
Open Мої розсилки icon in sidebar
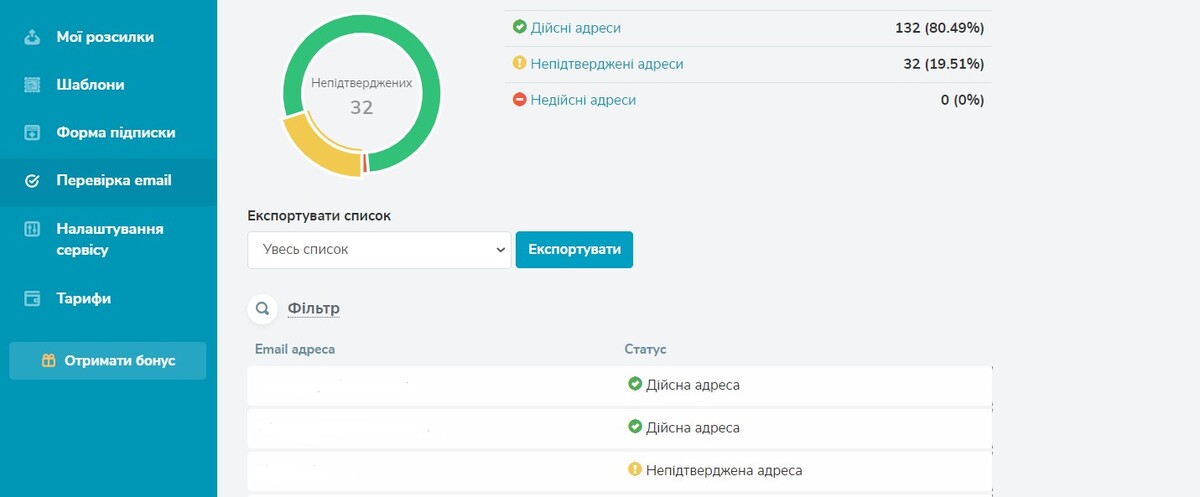pos(32,37)
